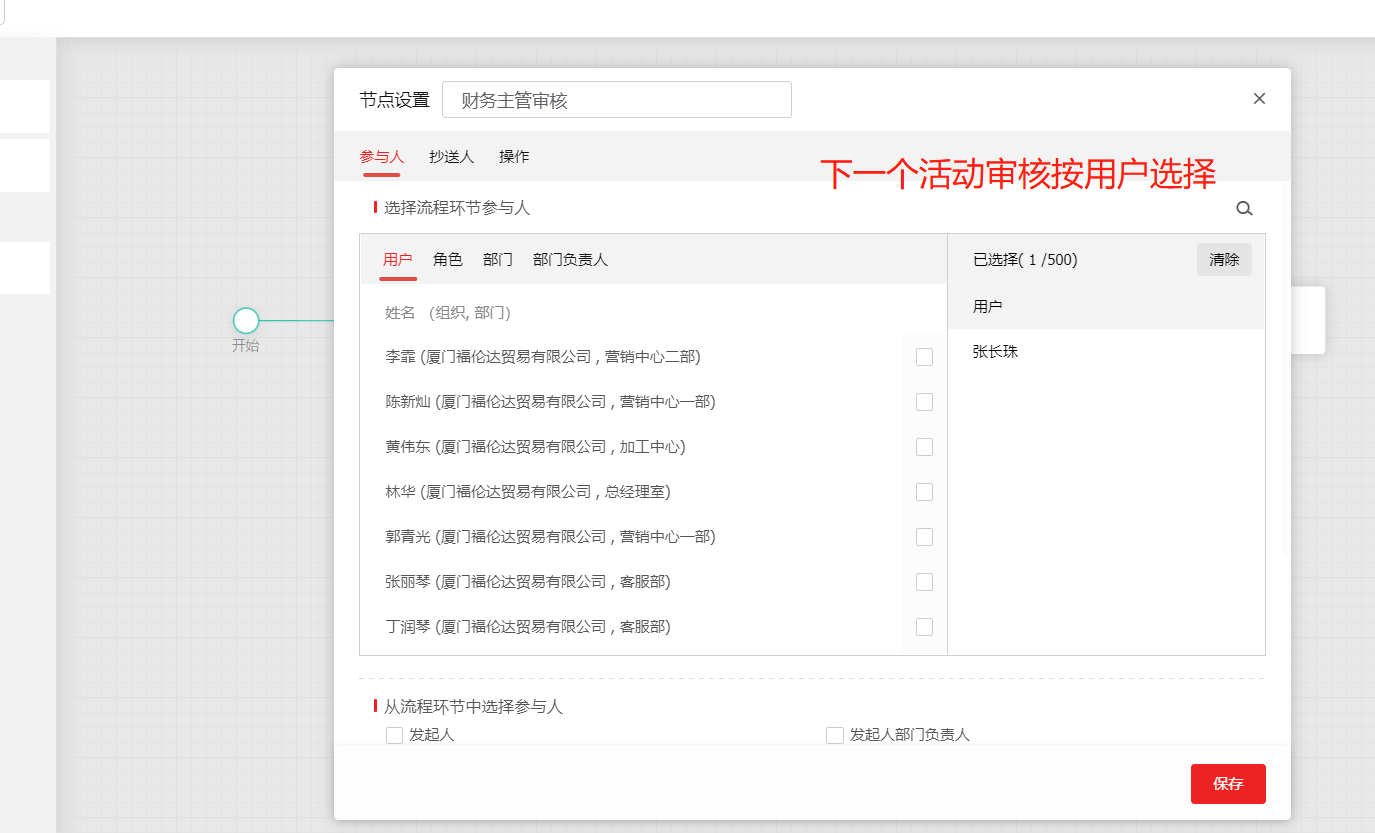
Task: Edit the node name field 财务主管审核
Action: (x=617, y=99)
